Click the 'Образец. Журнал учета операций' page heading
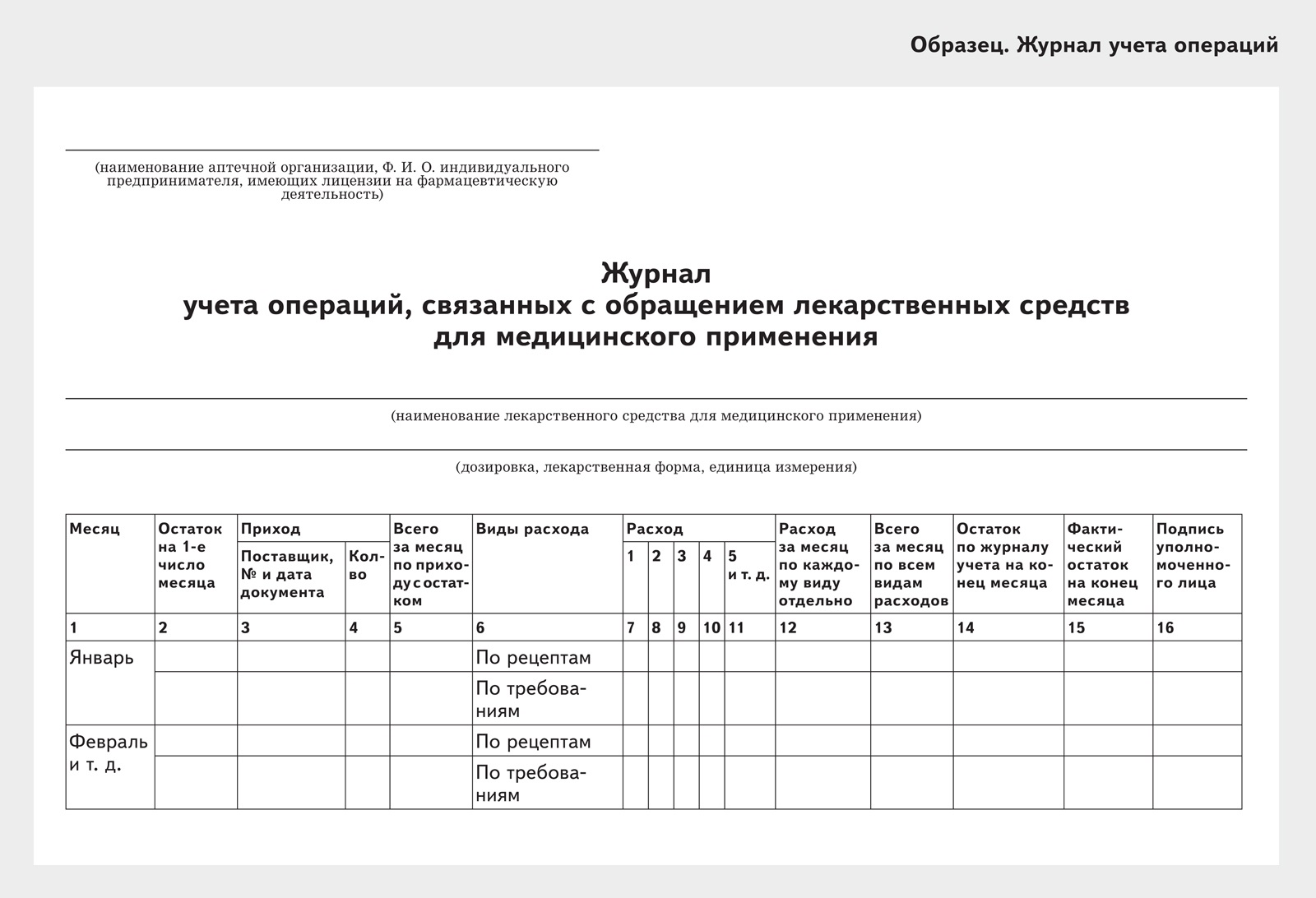This screenshot has height=898, width=1316. pos(1094,45)
